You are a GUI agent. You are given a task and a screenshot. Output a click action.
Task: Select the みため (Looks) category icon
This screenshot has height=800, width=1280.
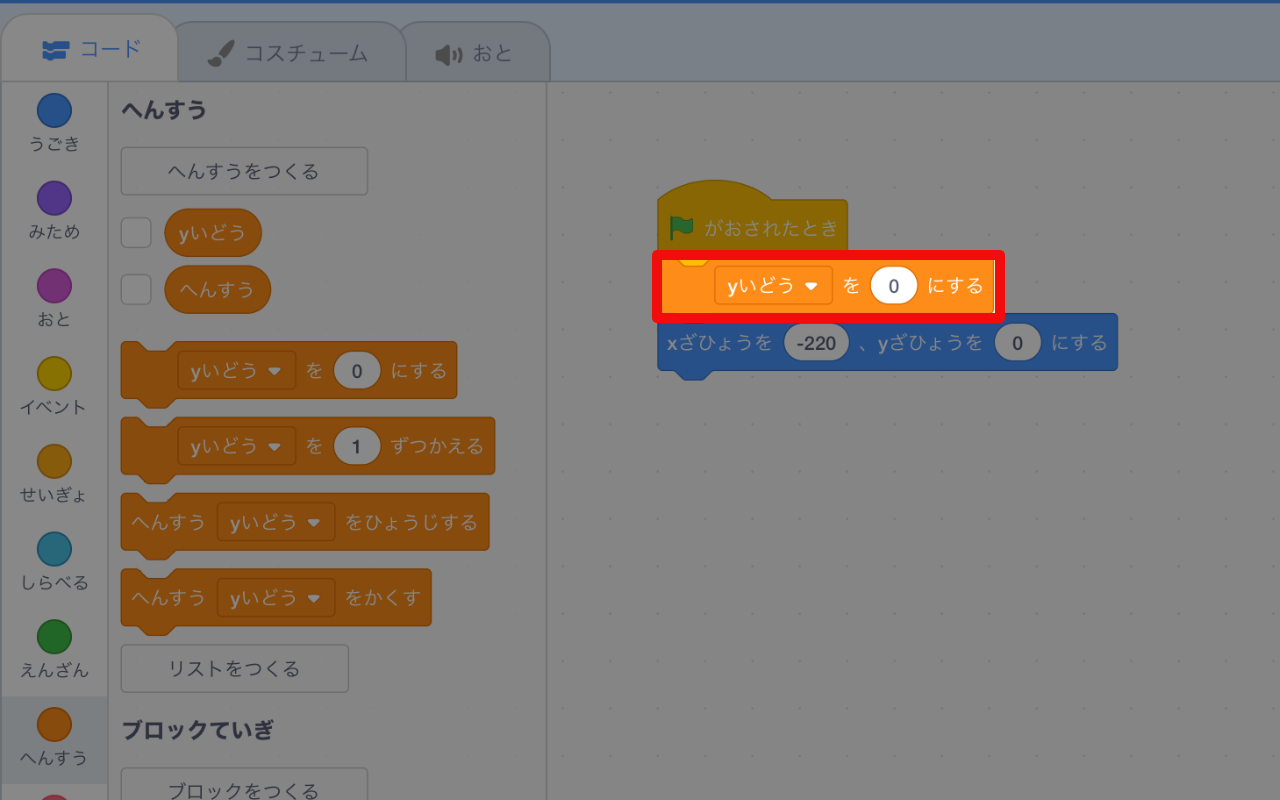(x=54, y=197)
